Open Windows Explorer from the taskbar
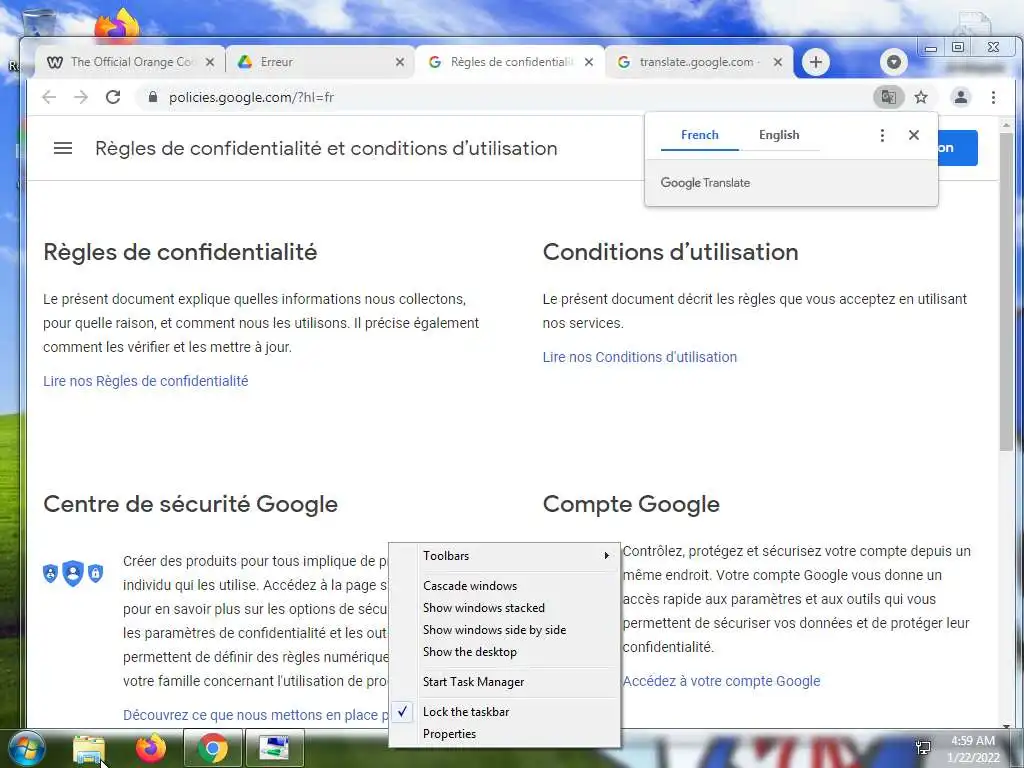The width and height of the screenshot is (1024, 768). [89, 748]
